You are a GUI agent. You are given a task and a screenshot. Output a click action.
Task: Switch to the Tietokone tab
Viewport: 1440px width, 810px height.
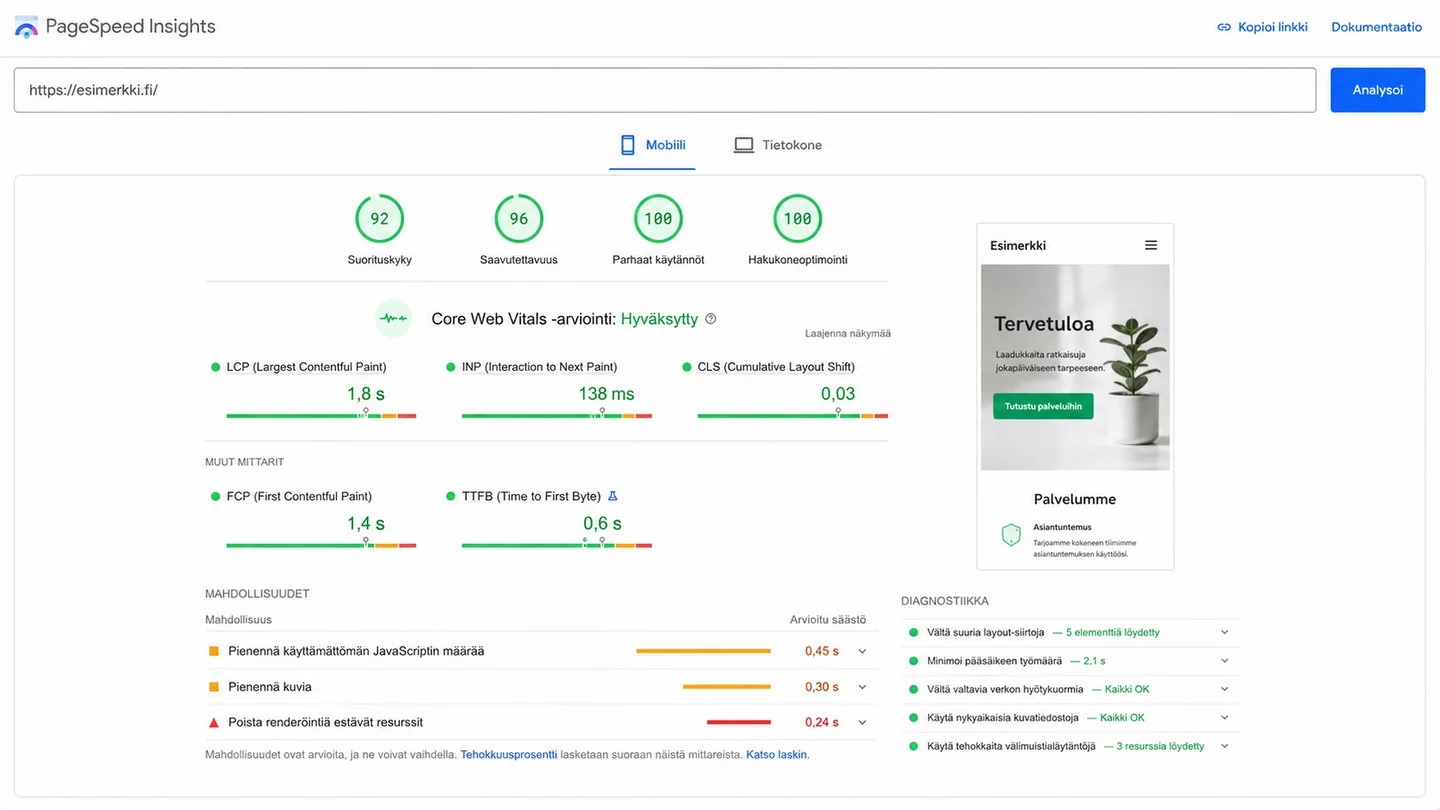click(x=778, y=145)
